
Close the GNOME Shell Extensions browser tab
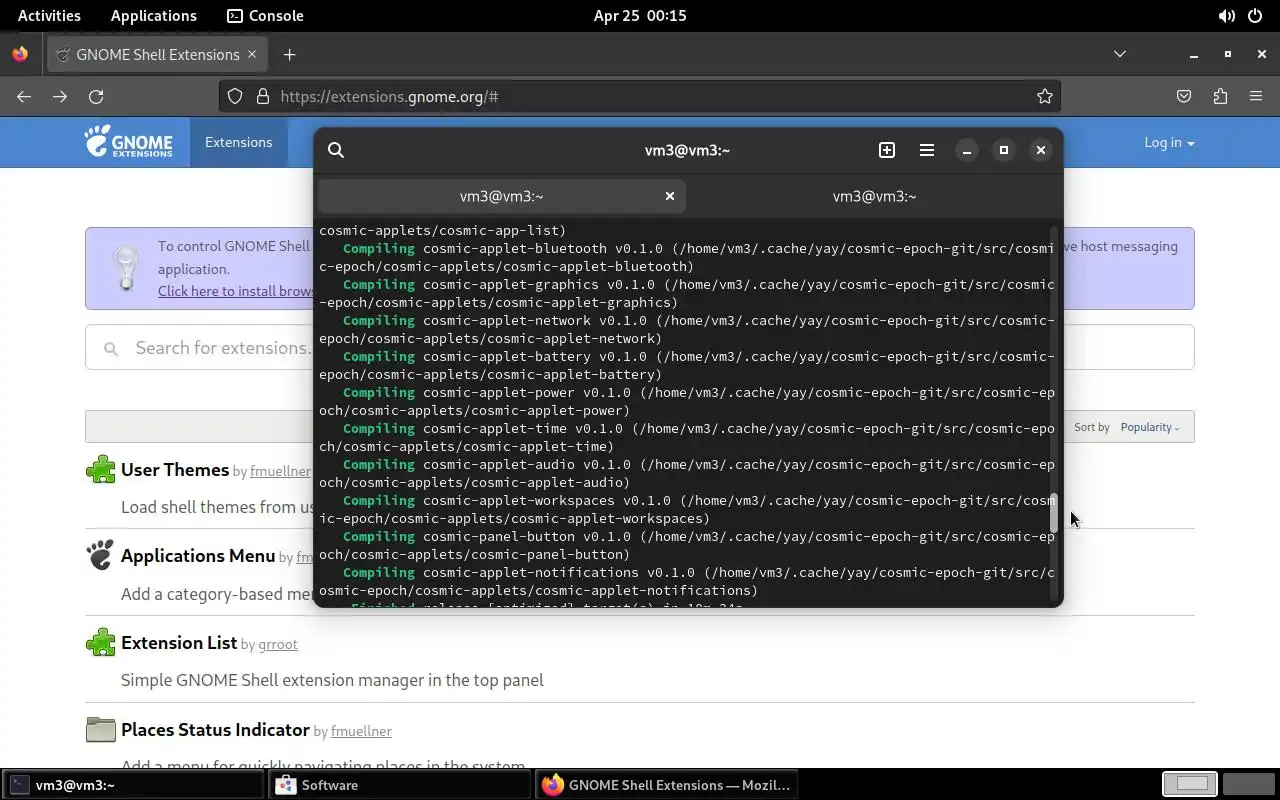252,54
